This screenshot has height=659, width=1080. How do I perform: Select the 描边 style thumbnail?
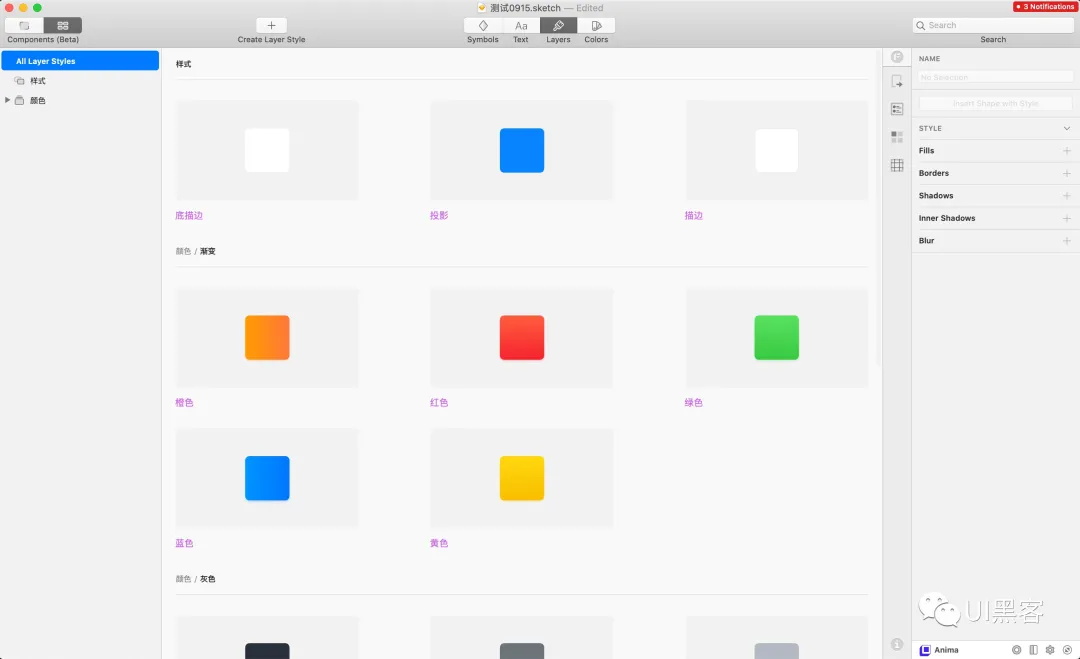tap(777, 150)
